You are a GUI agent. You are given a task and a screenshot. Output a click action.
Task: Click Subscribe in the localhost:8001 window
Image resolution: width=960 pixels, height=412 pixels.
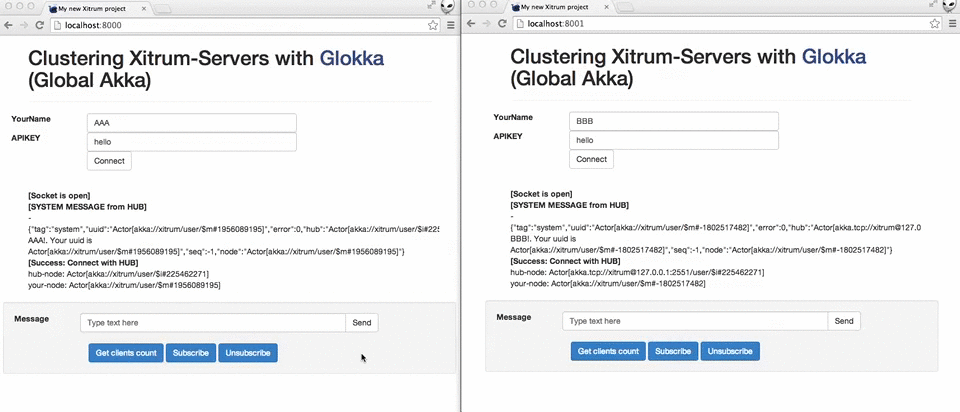[673, 351]
